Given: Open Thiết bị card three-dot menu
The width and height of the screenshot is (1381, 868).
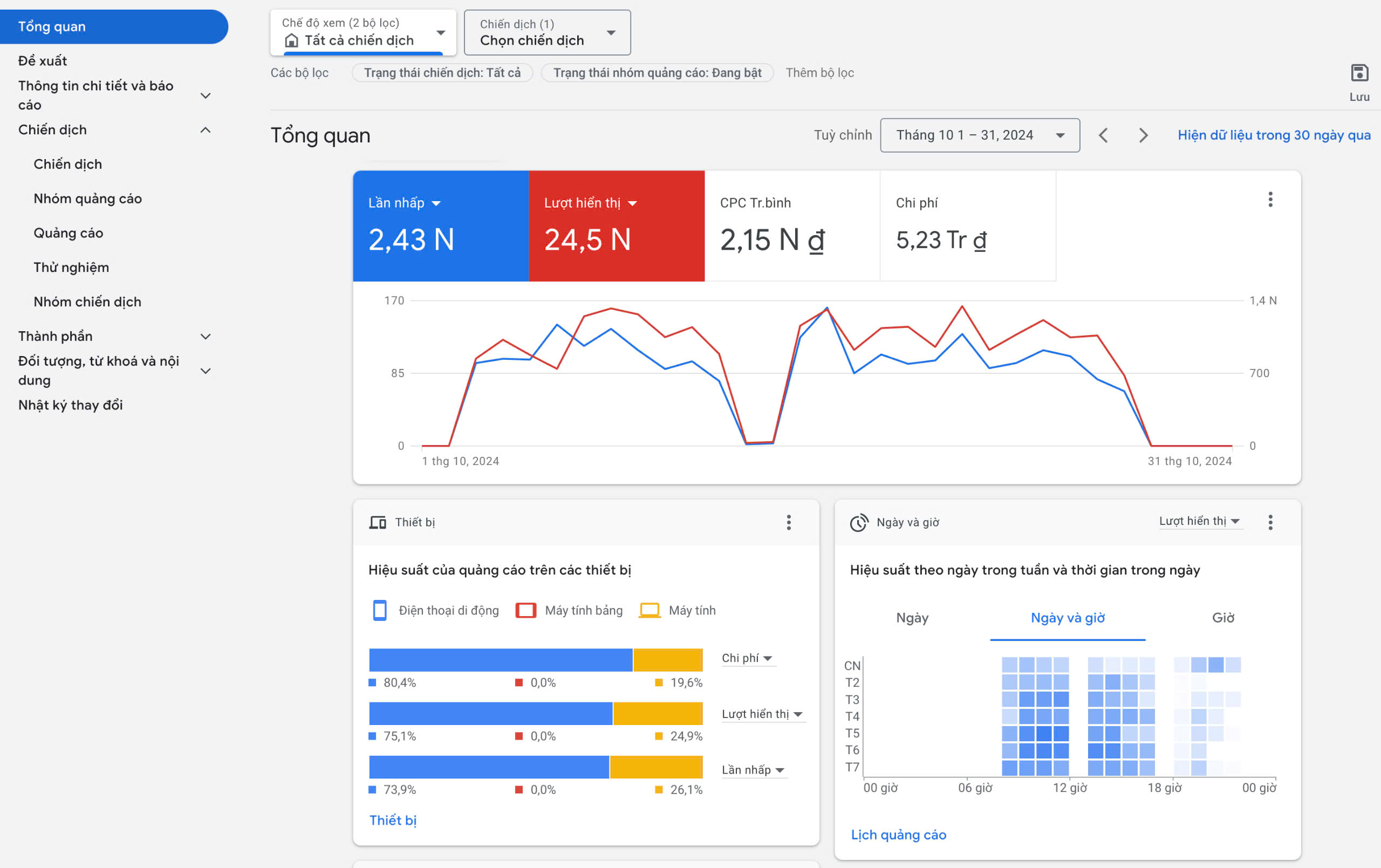Looking at the screenshot, I should click(789, 522).
